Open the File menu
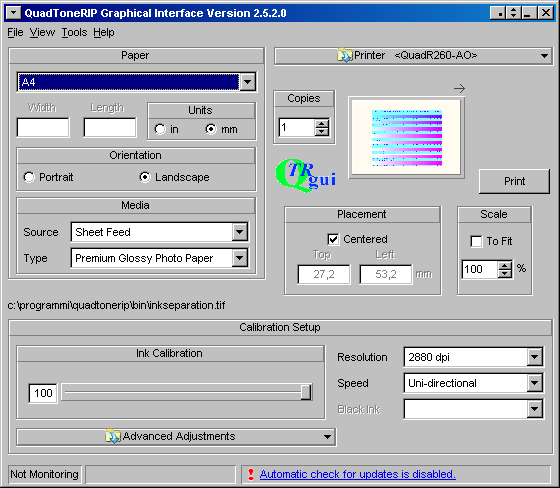 point(15,33)
